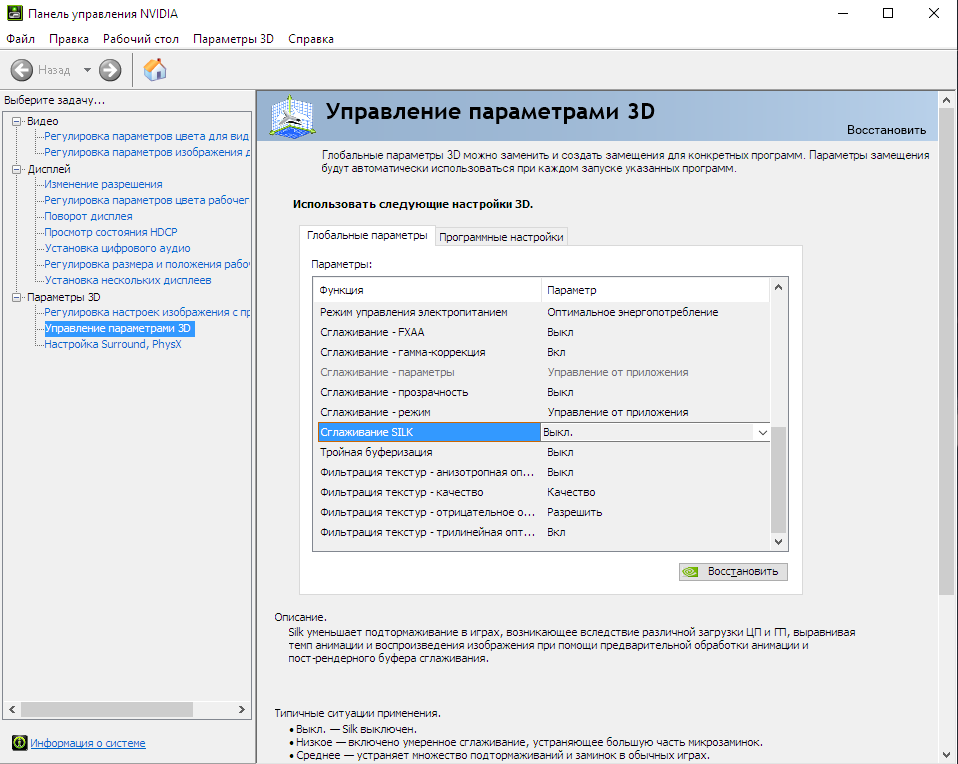Close the NVIDIA control panel window
The height and width of the screenshot is (764, 958).
(934, 13)
